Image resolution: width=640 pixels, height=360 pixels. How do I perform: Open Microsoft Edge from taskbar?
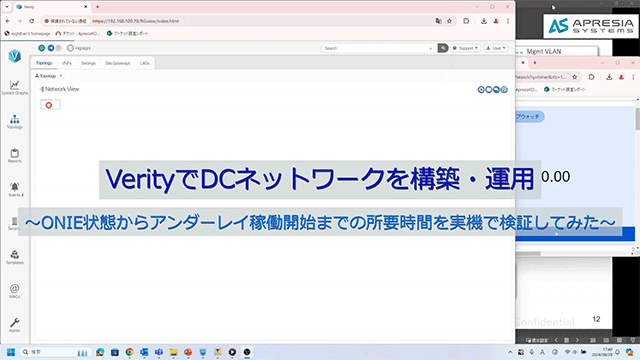pos(100,352)
